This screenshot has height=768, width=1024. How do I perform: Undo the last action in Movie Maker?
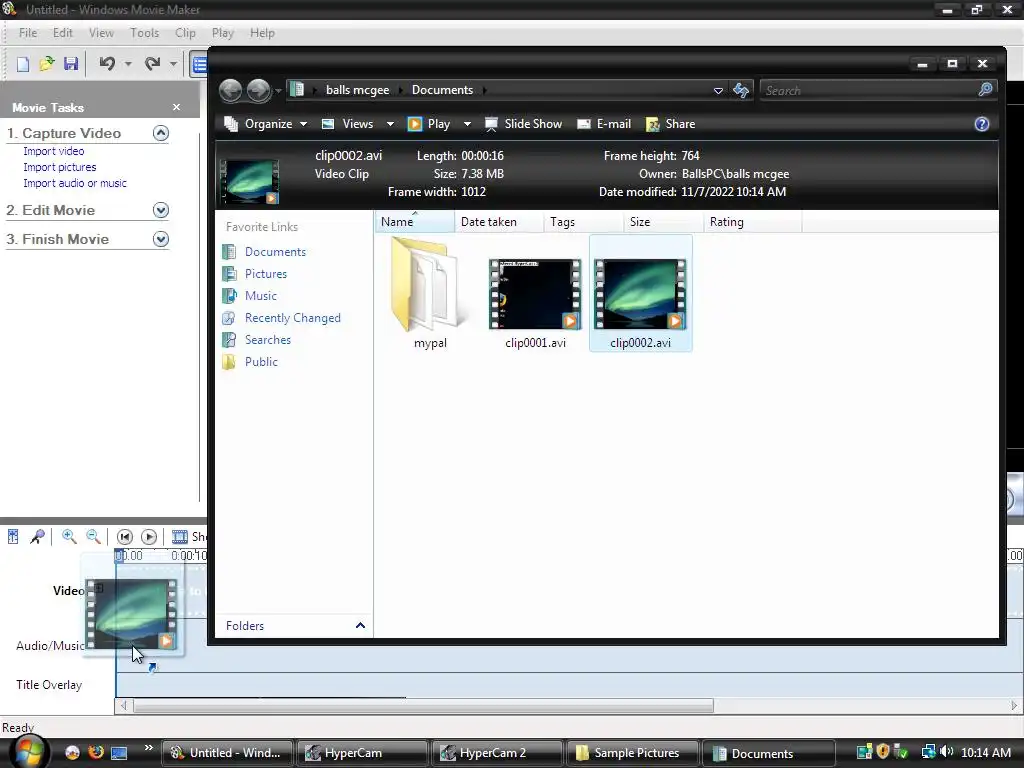(107, 63)
